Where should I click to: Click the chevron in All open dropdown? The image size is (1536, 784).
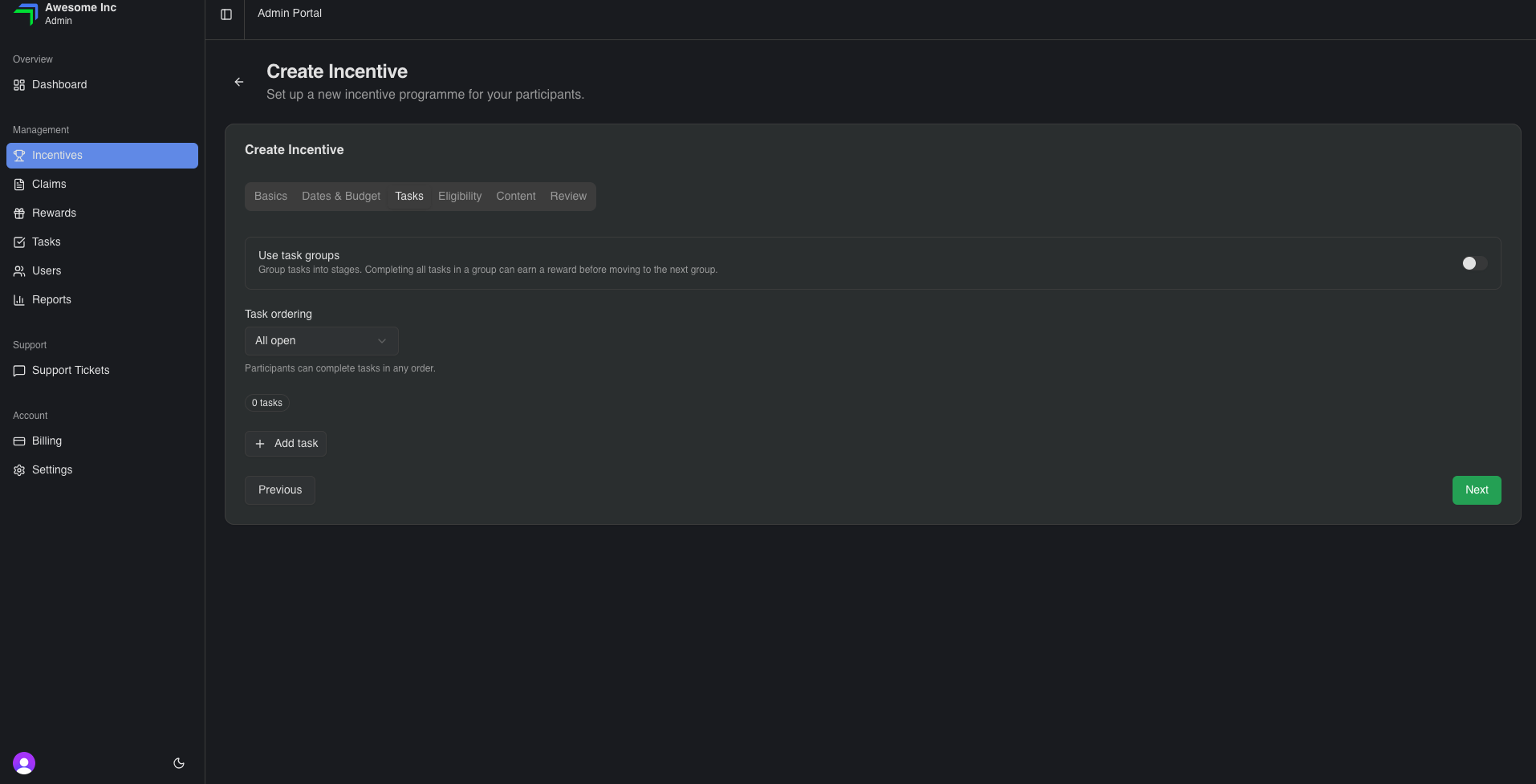[x=382, y=341]
